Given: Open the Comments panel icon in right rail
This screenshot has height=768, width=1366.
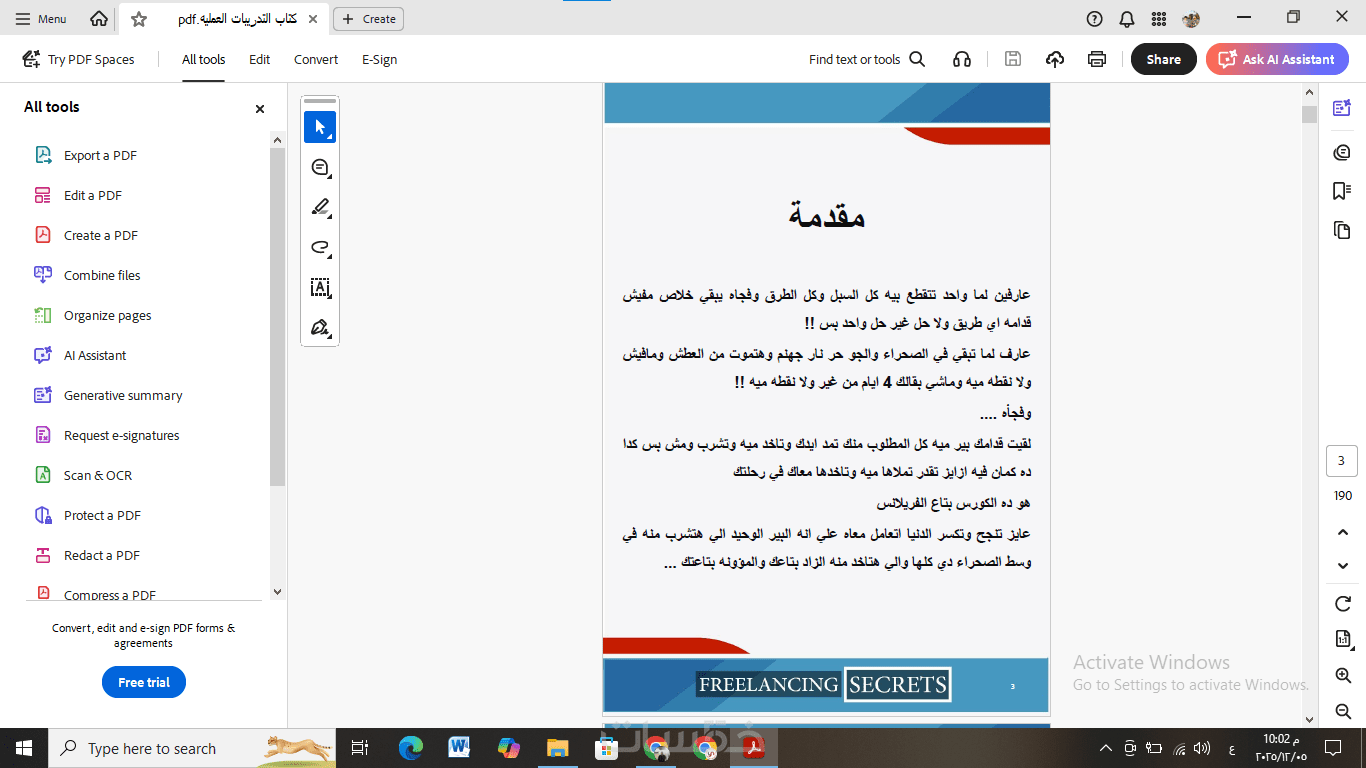Looking at the screenshot, I should coord(1342,152).
